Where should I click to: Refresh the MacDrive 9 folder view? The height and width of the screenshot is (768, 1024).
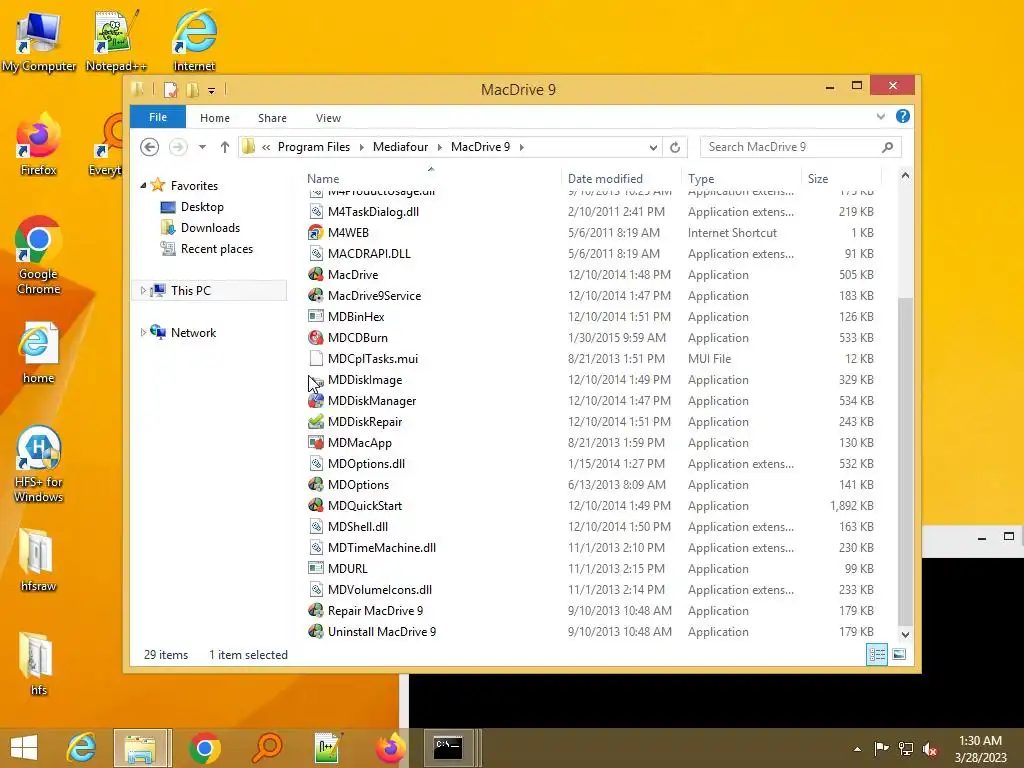pyautogui.click(x=675, y=148)
